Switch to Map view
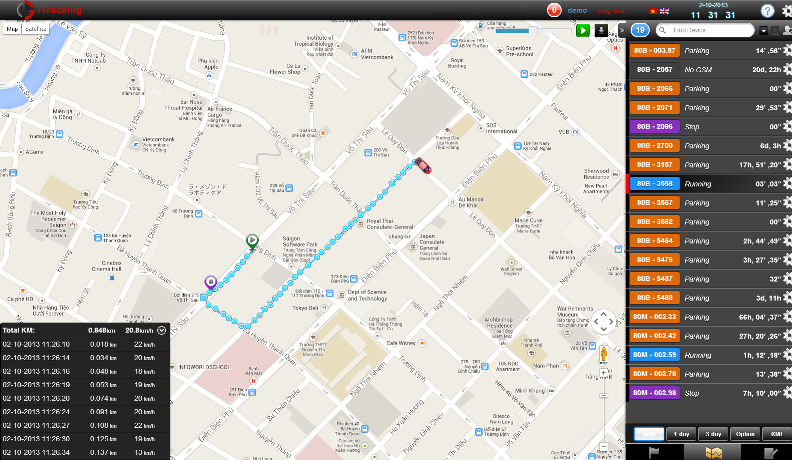 pyautogui.click(x=12, y=29)
